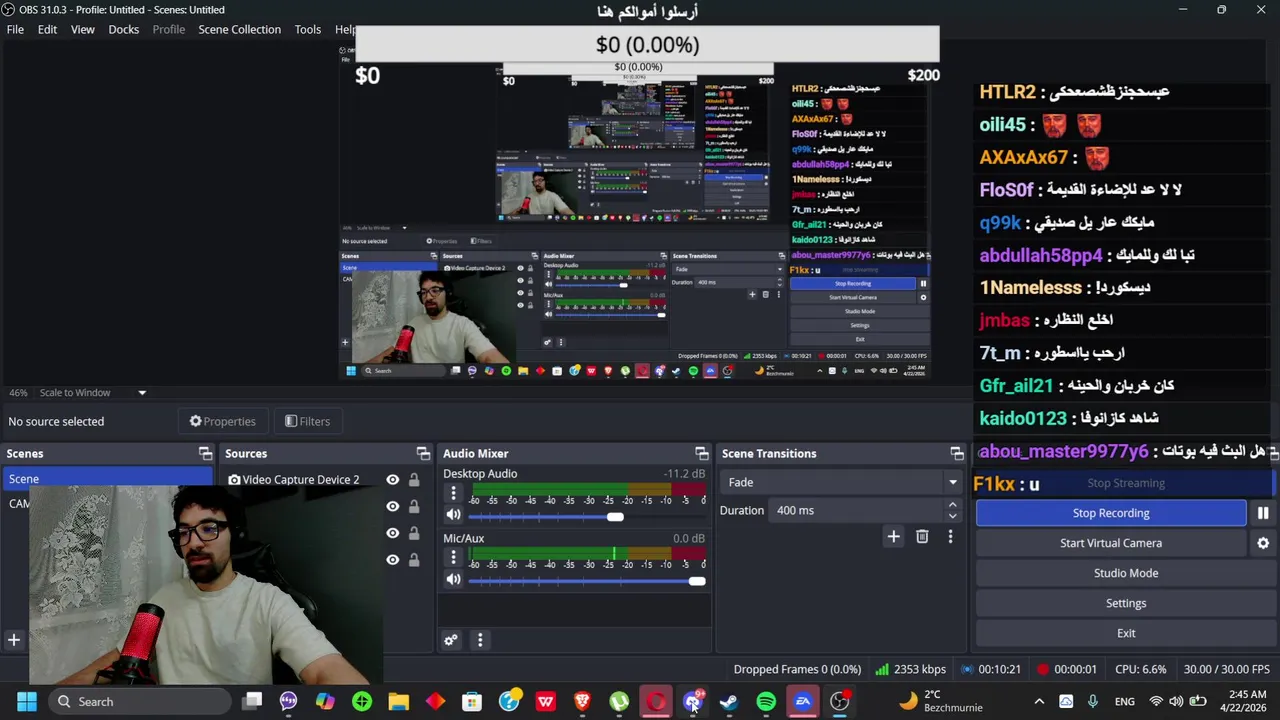
Task: Open the Desktop Audio three-dot options menu
Action: (x=453, y=493)
